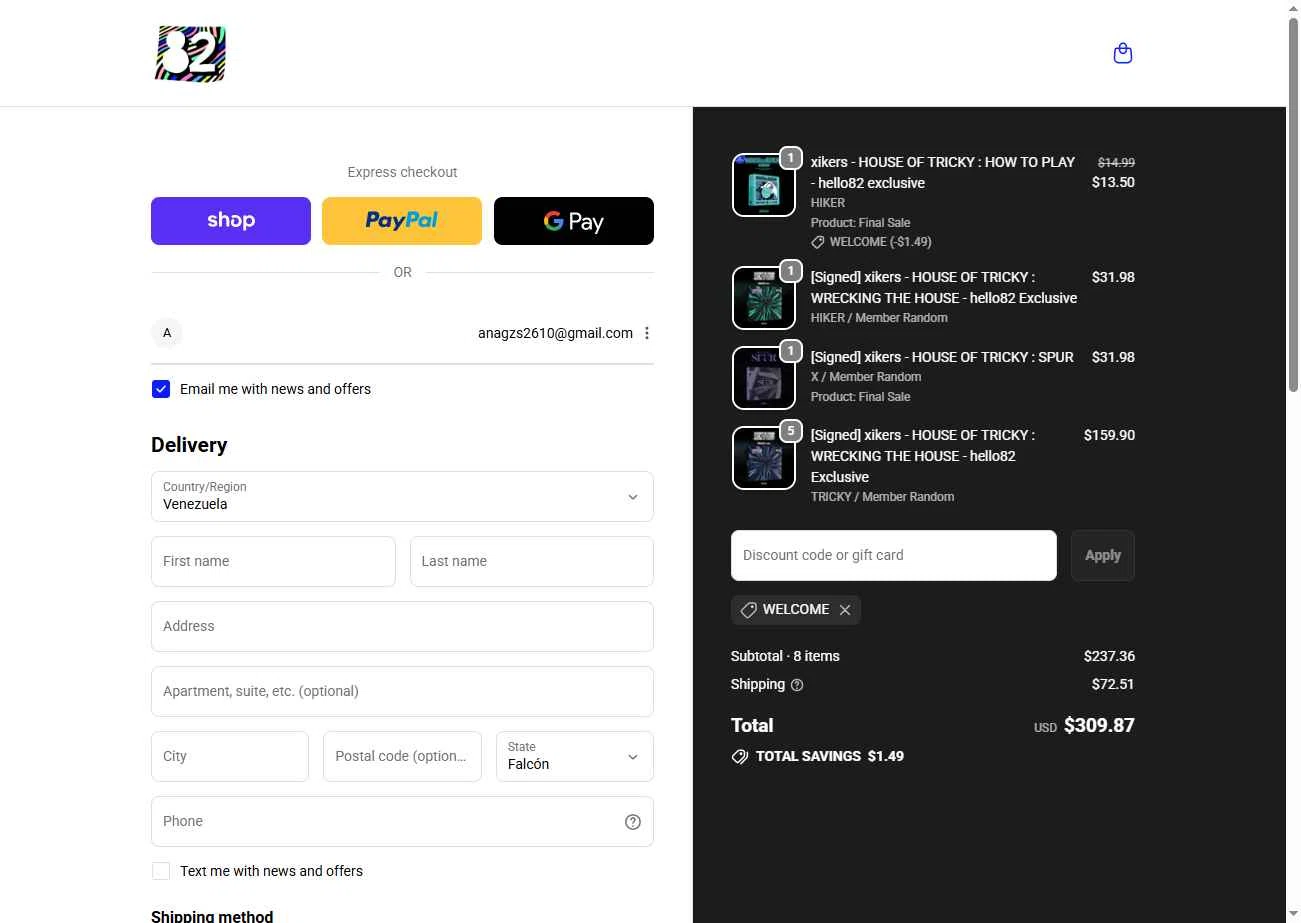Viewport: 1301px width, 923px height.
Task: Click HOW TO PLAY album thumbnail
Action: (x=764, y=185)
